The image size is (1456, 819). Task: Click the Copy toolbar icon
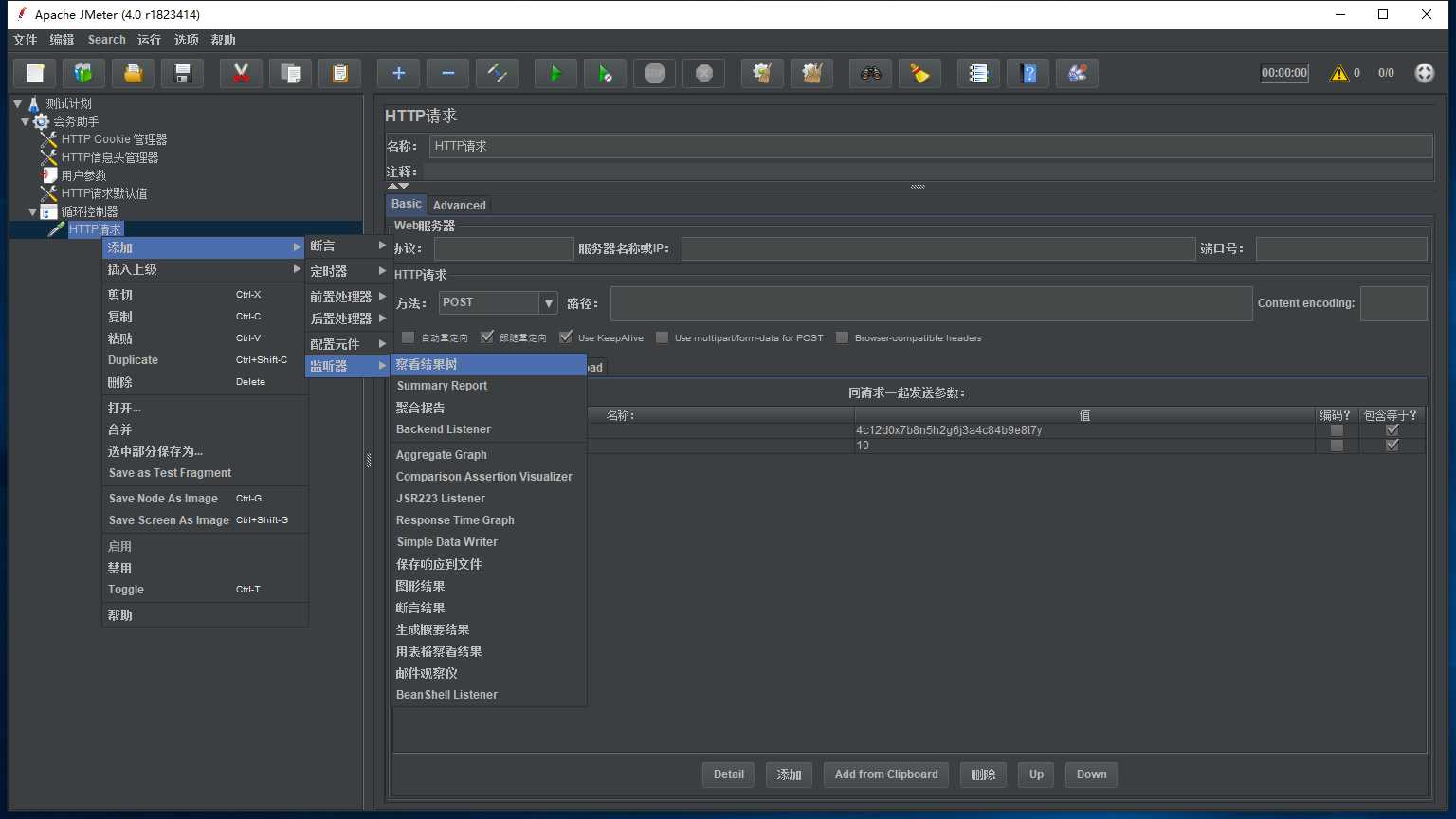pyautogui.click(x=291, y=73)
